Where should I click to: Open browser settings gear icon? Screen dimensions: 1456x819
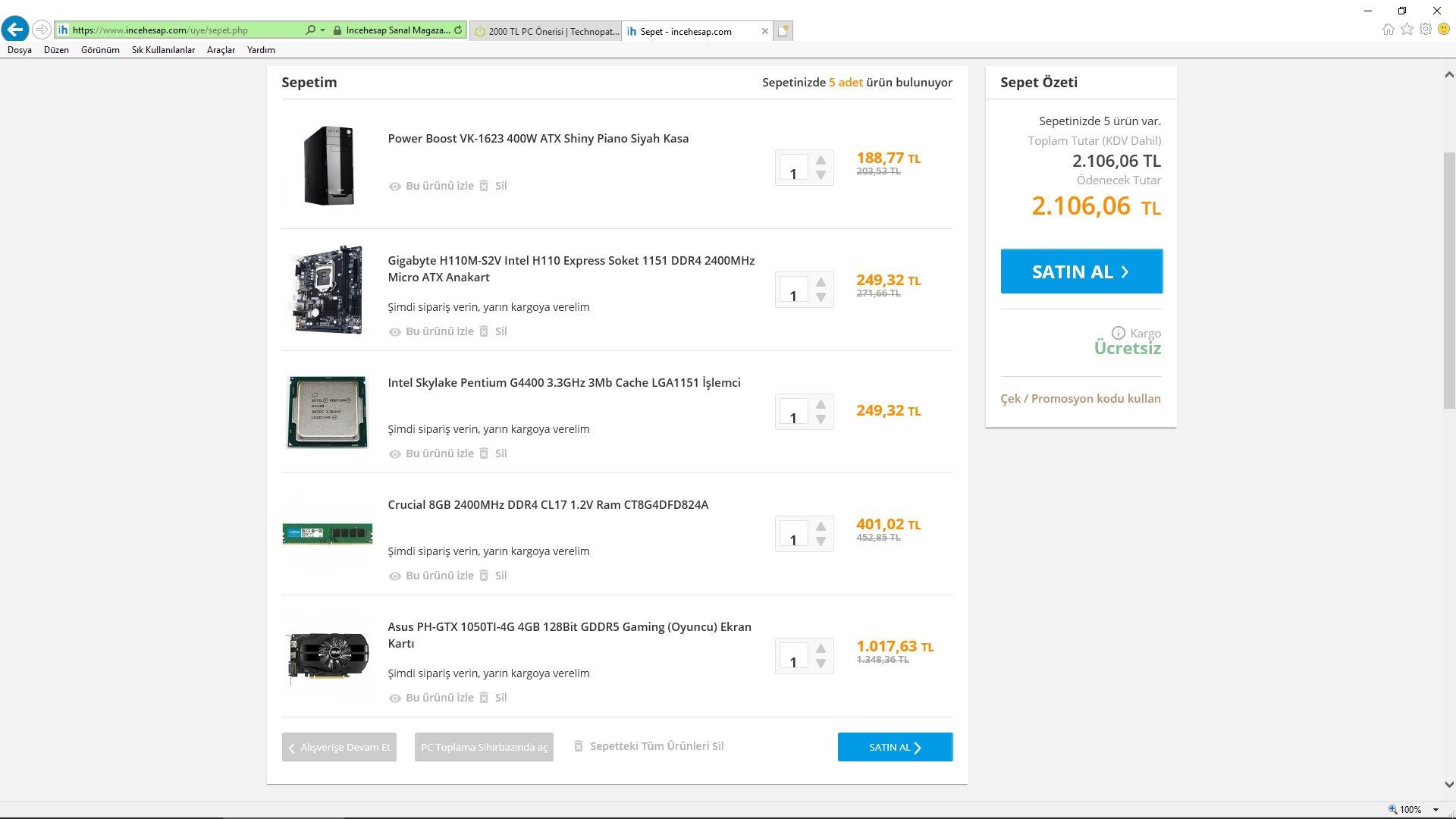pos(1426,30)
